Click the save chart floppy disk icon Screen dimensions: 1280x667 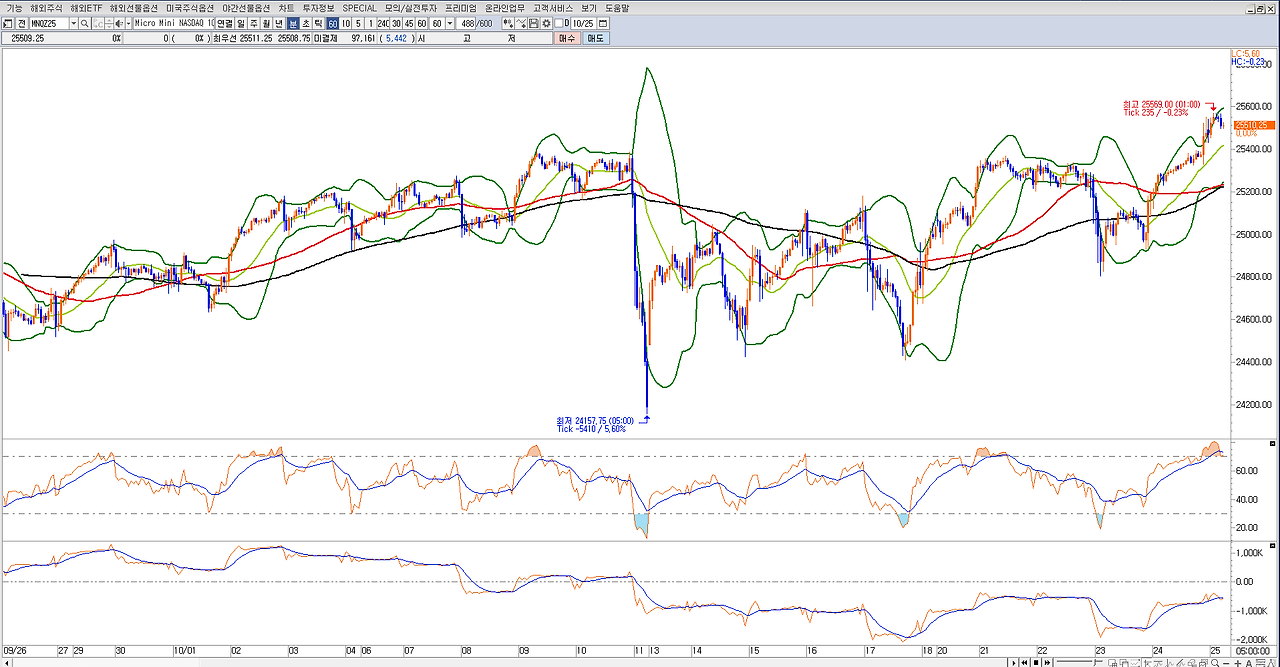pos(534,23)
